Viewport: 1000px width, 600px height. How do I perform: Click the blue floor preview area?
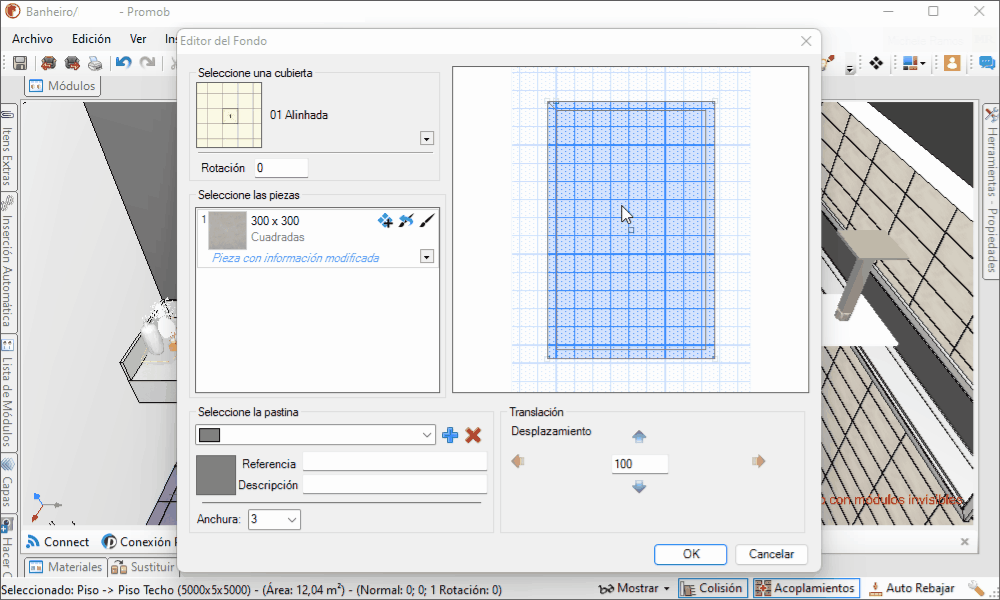tap(631, 230)
